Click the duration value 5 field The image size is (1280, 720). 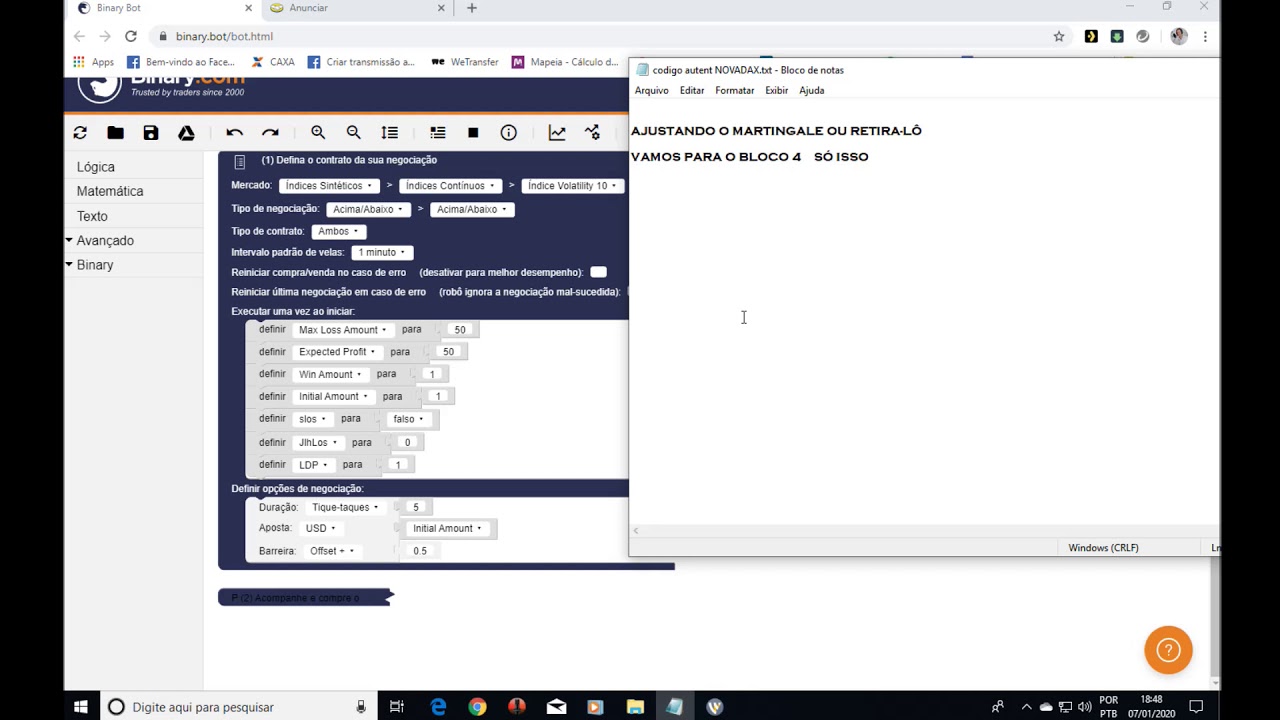point(416,507)
